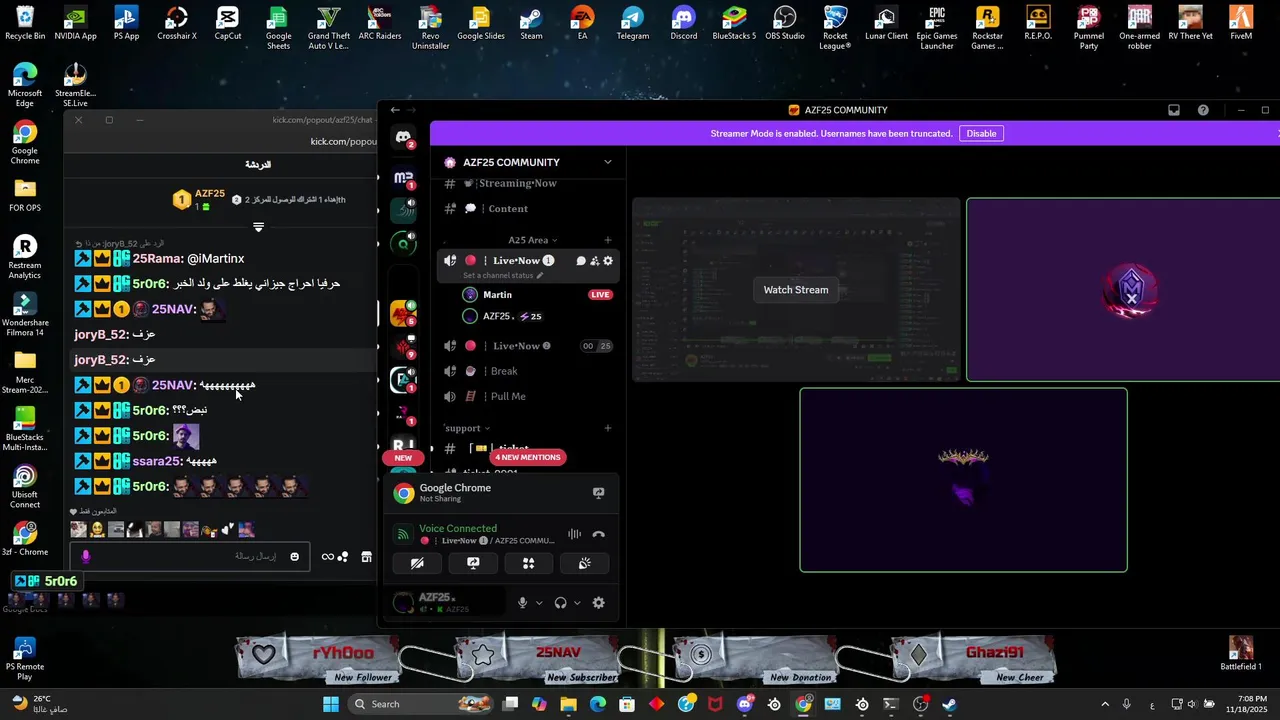Expand AZF25 COMMUNITY server dropdown

607,162
